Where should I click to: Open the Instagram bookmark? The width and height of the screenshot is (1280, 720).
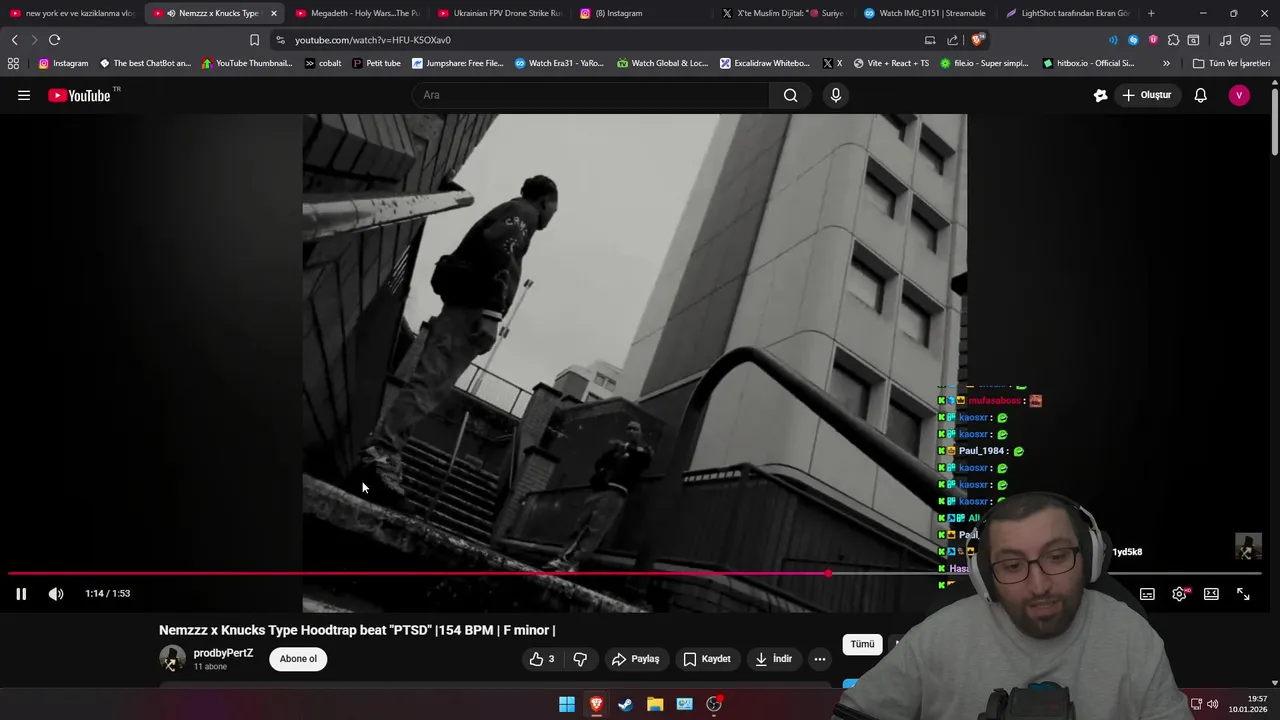point(63,63)
